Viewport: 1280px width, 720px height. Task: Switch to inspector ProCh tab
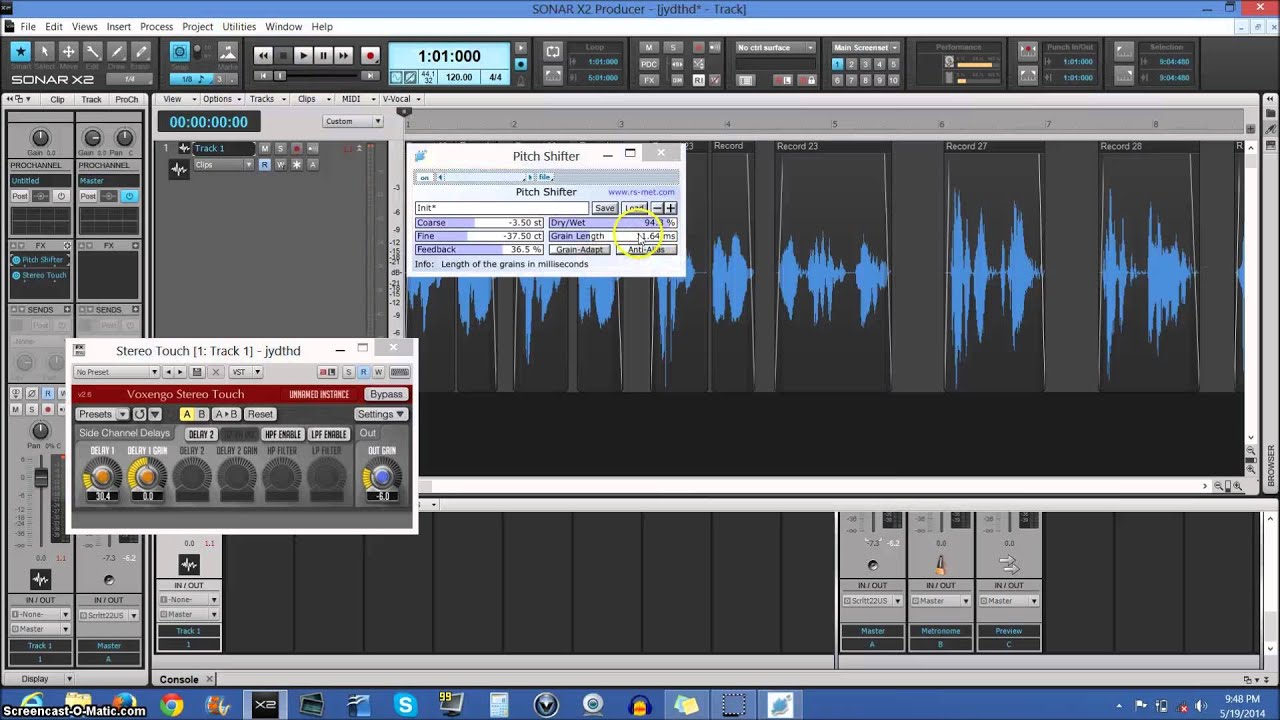coord(127,99)
